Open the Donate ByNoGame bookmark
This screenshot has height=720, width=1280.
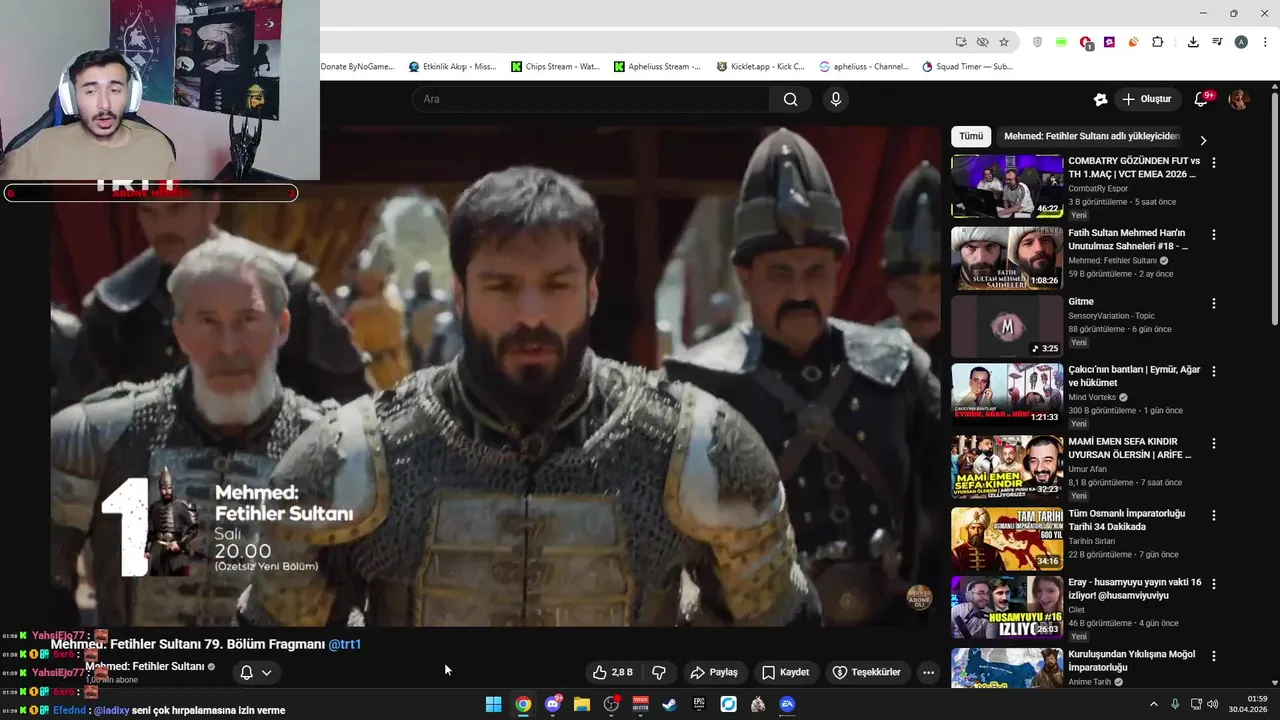click(x=357, y=67)
